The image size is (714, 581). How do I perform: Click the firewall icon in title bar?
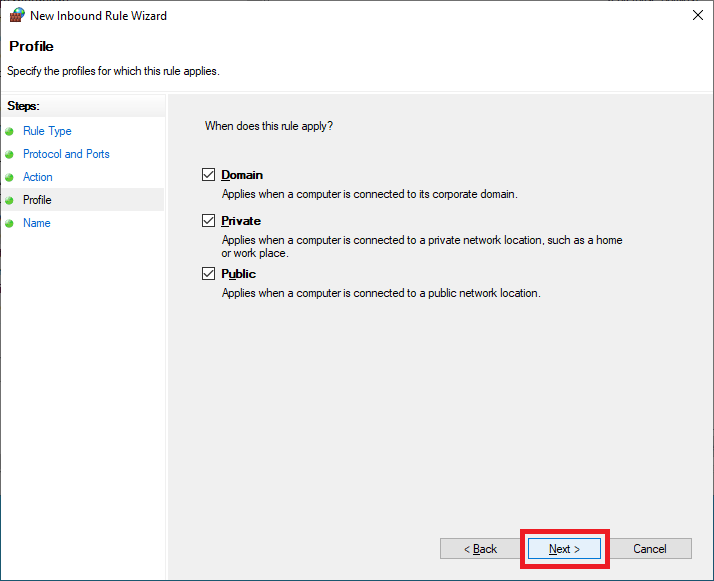[15, 16]
